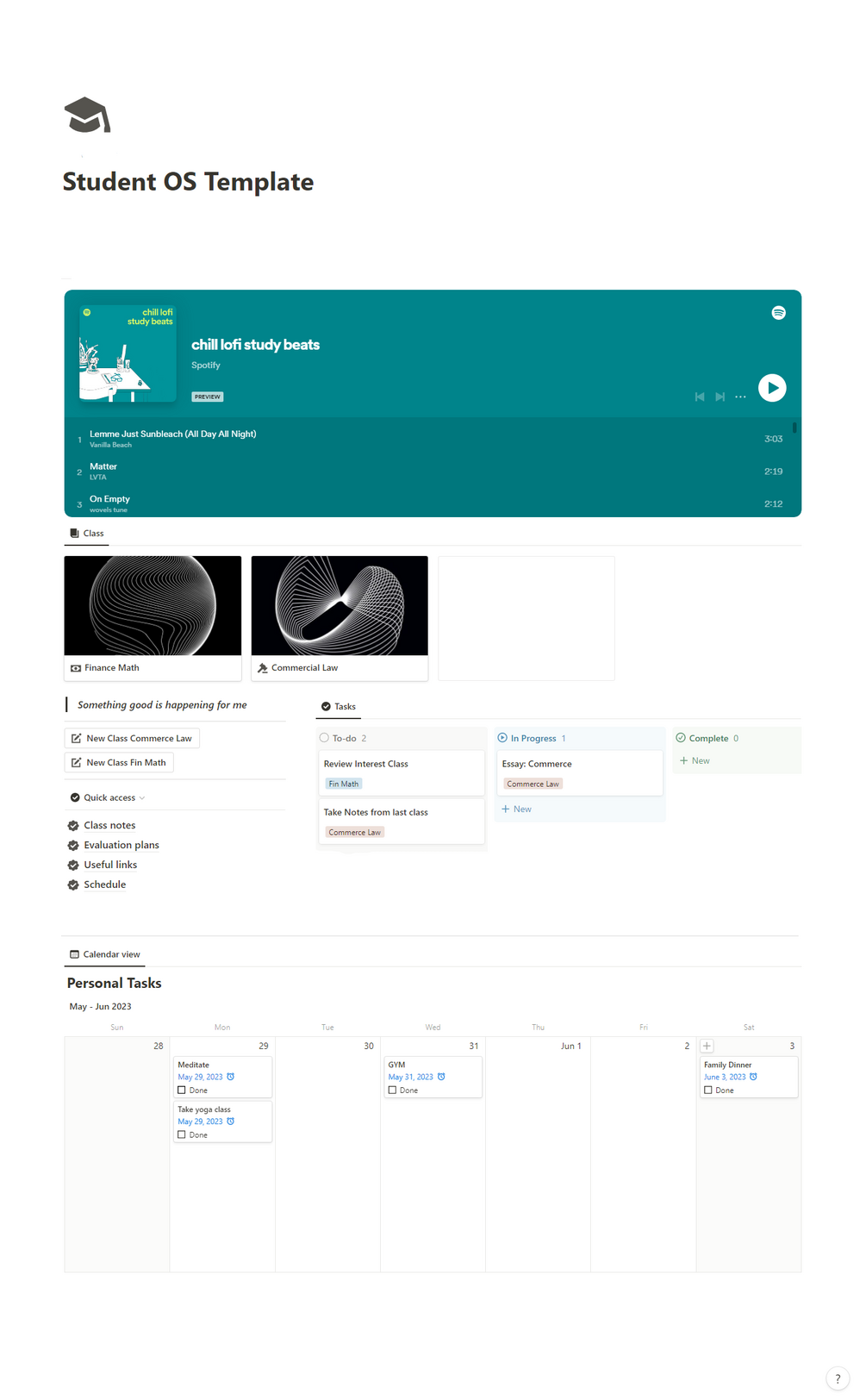866x1400 pixels.
Task: Add New card under In Progress column
Action: 516,809
